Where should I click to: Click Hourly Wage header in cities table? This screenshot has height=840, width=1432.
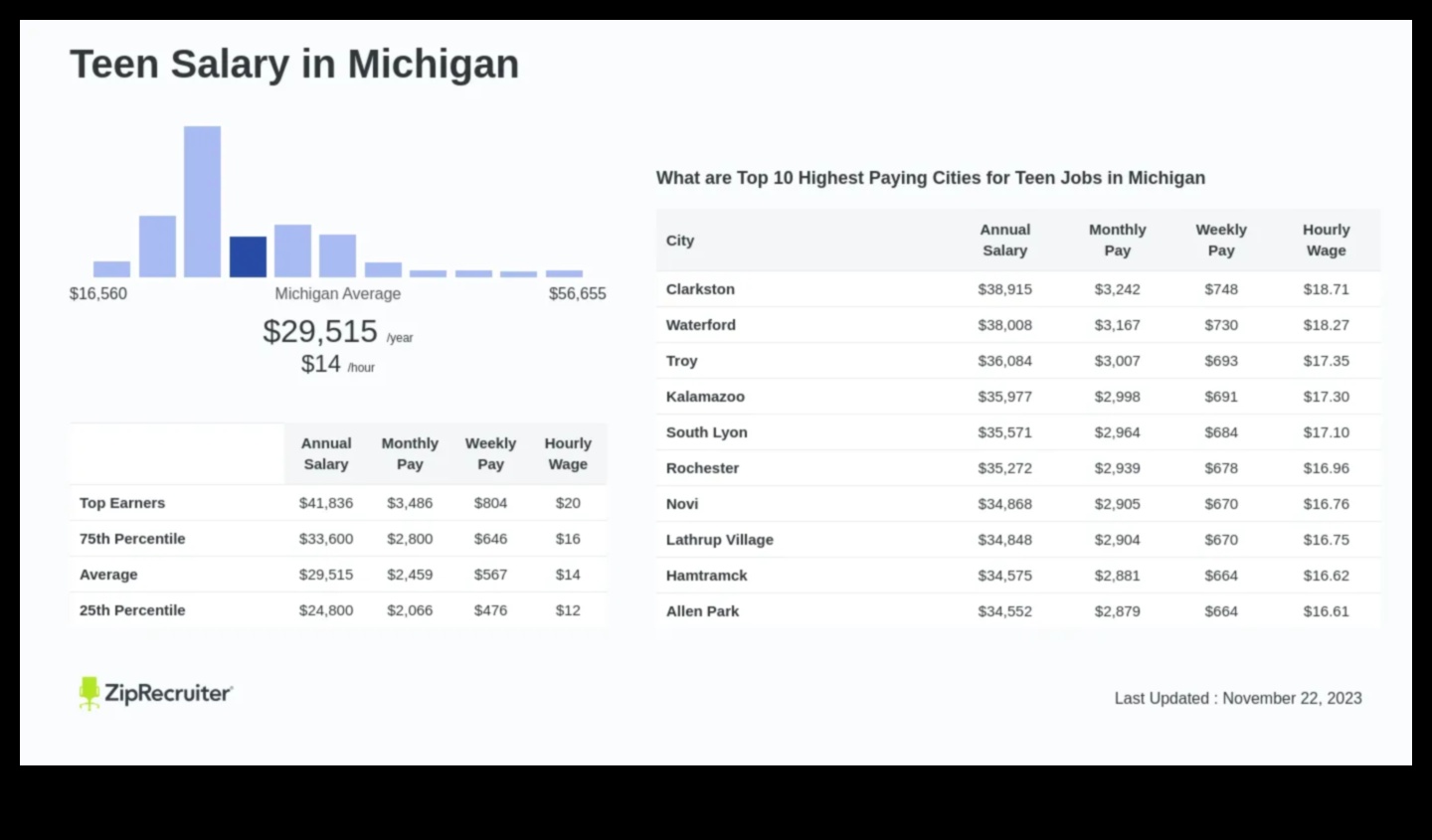(1327, 240)
